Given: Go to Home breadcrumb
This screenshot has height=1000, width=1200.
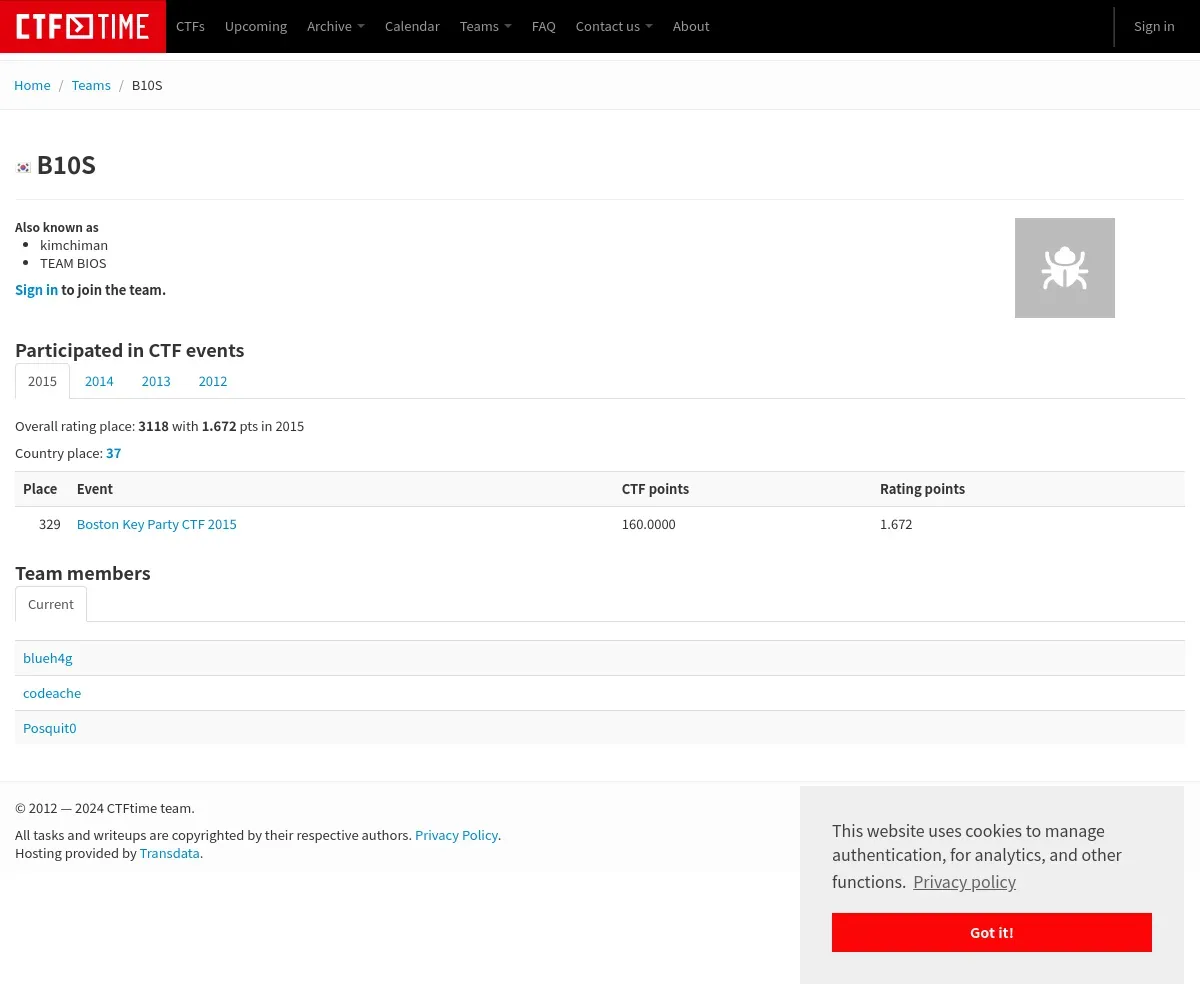Looking at the screenshot, I should [x=32, y=85].
